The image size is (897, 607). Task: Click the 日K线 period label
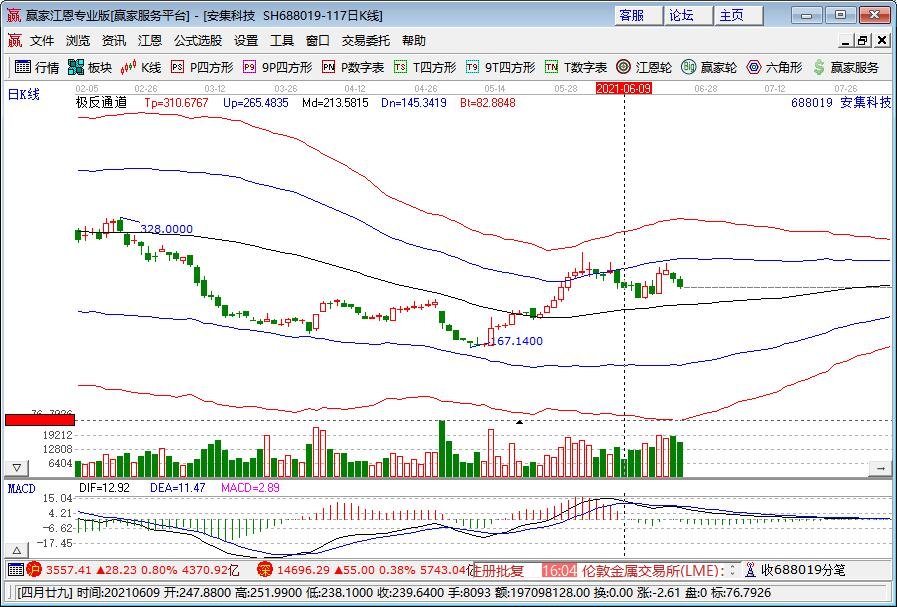pos(23,94)
